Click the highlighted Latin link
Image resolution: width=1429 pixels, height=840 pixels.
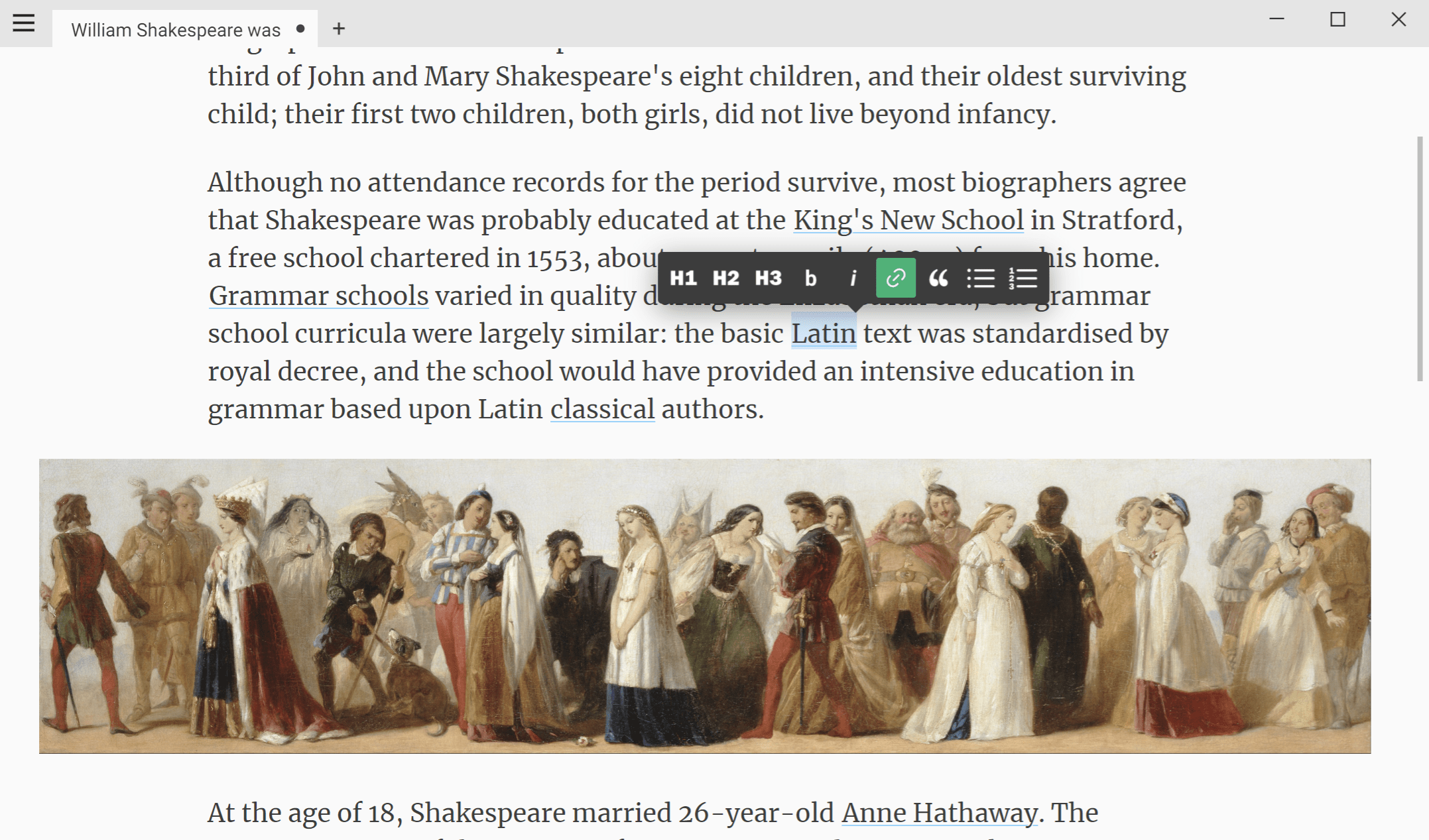click(824, 333)
